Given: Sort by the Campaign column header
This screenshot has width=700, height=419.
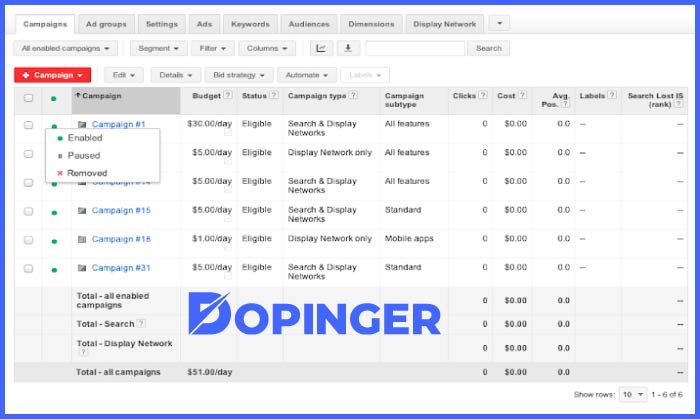Looking at the screenshot, I should click(126, 100).
